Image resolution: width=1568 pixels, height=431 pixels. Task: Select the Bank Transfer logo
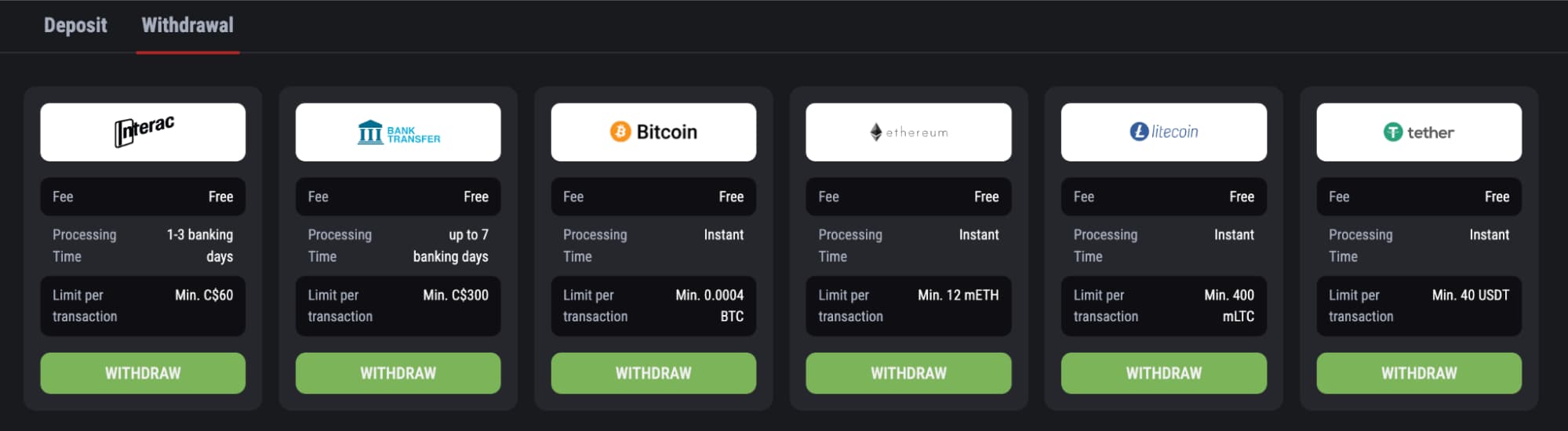[398, 132]
